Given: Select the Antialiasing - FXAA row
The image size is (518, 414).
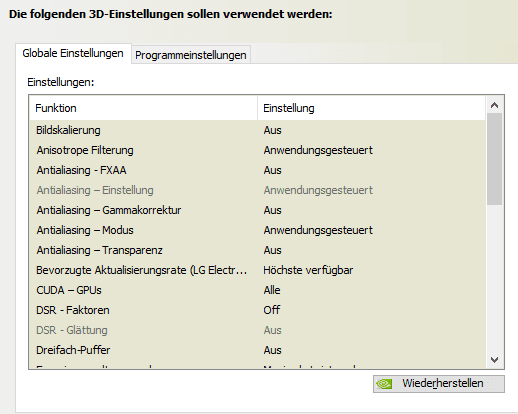Looking at the screenshot, I should (x=257, y=170).
